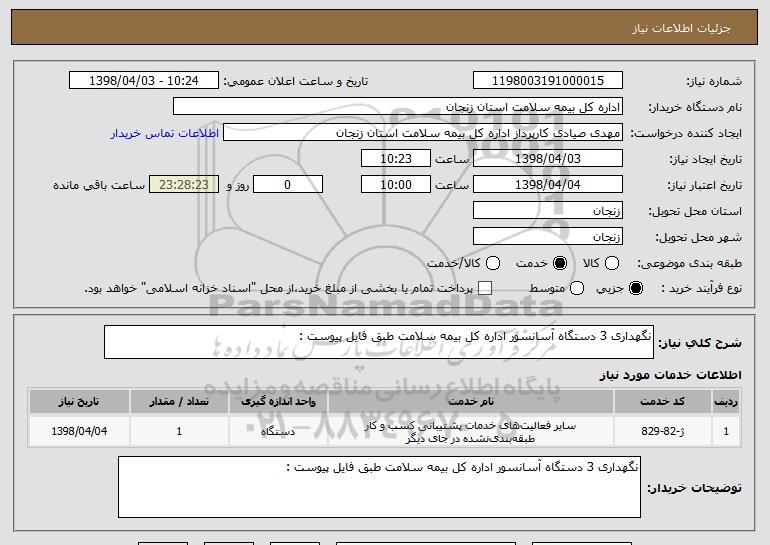770x545 pixels.
Task: Click the unit cell دستگاه
Action: [x=278, y=432]
